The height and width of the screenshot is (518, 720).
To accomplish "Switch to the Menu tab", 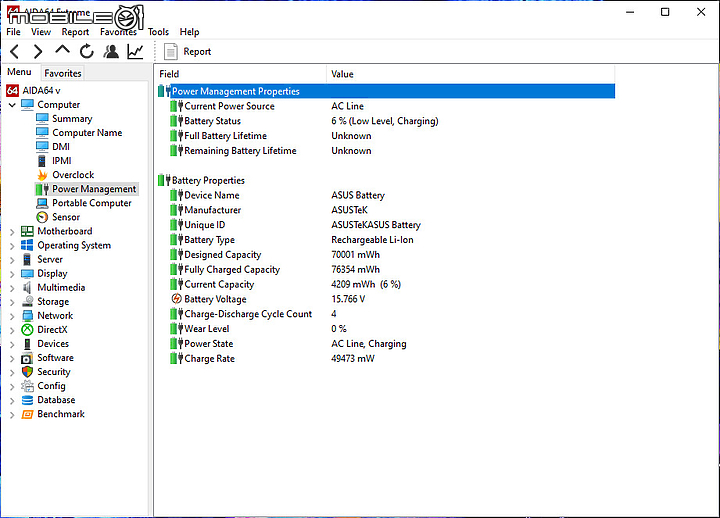I will coord(19,72).
